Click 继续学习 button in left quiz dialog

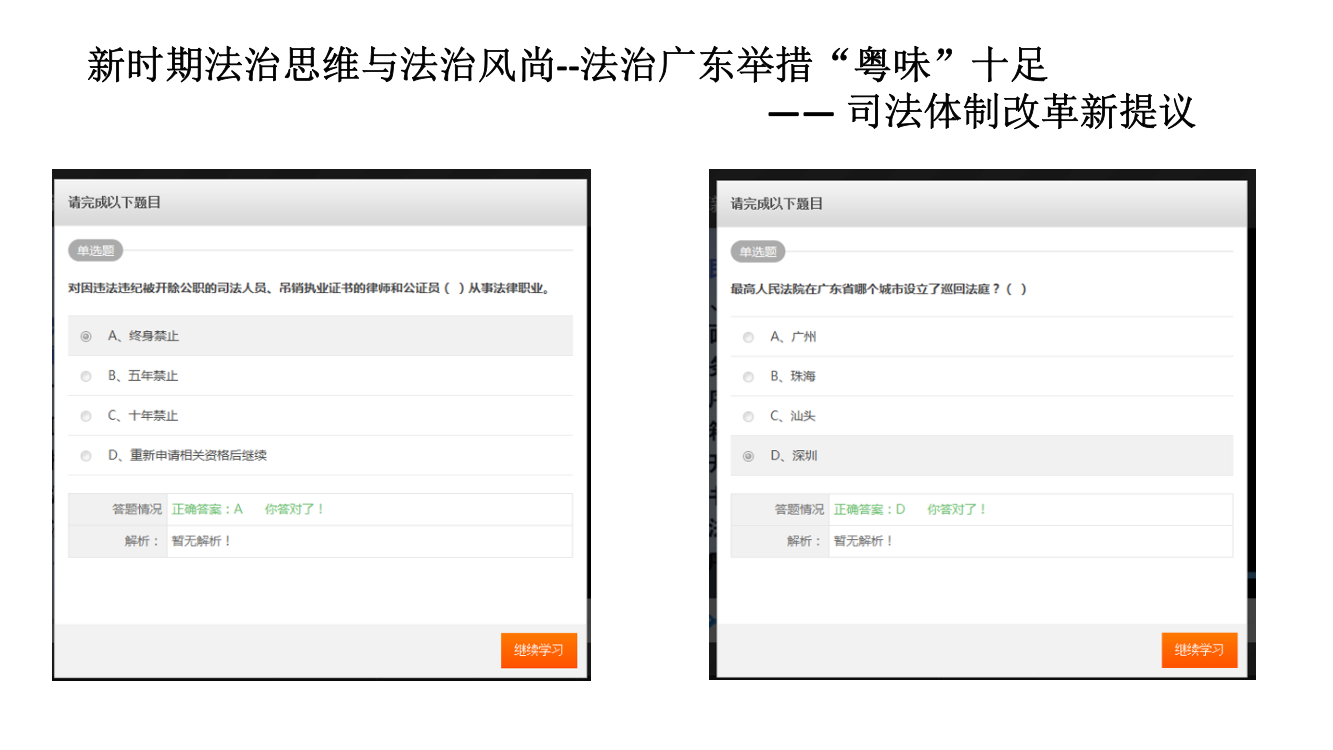pos(539,650)
